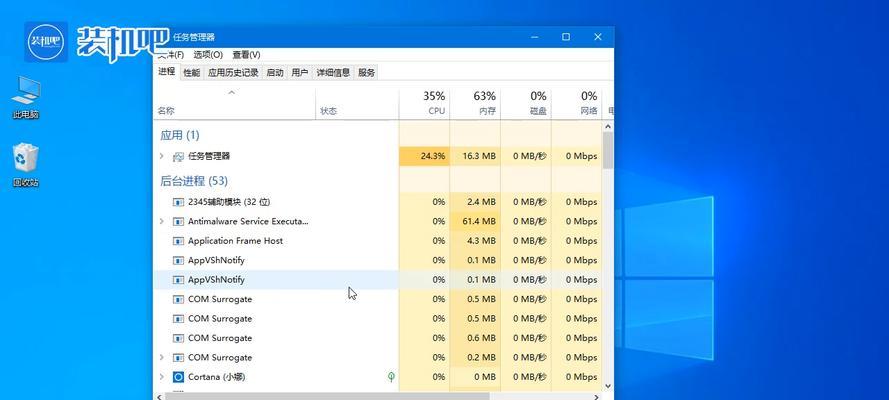889x400 pixels.
Task: Select the Application Frame Host row text
Action: point(235,241)
